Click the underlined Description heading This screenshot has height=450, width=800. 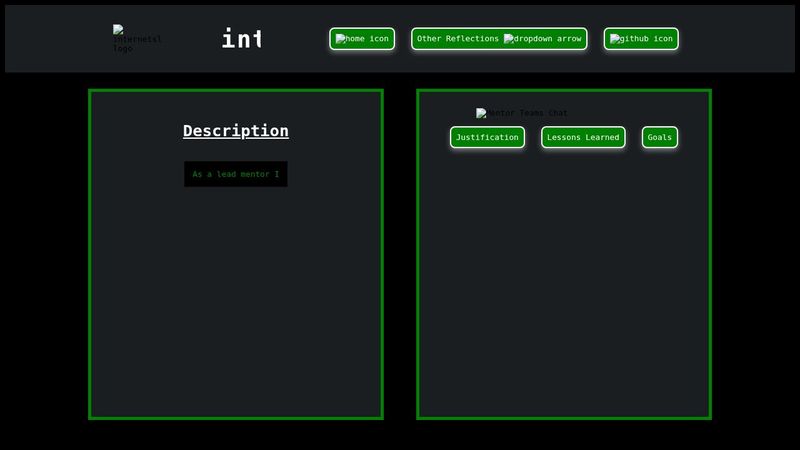(236, 131)
